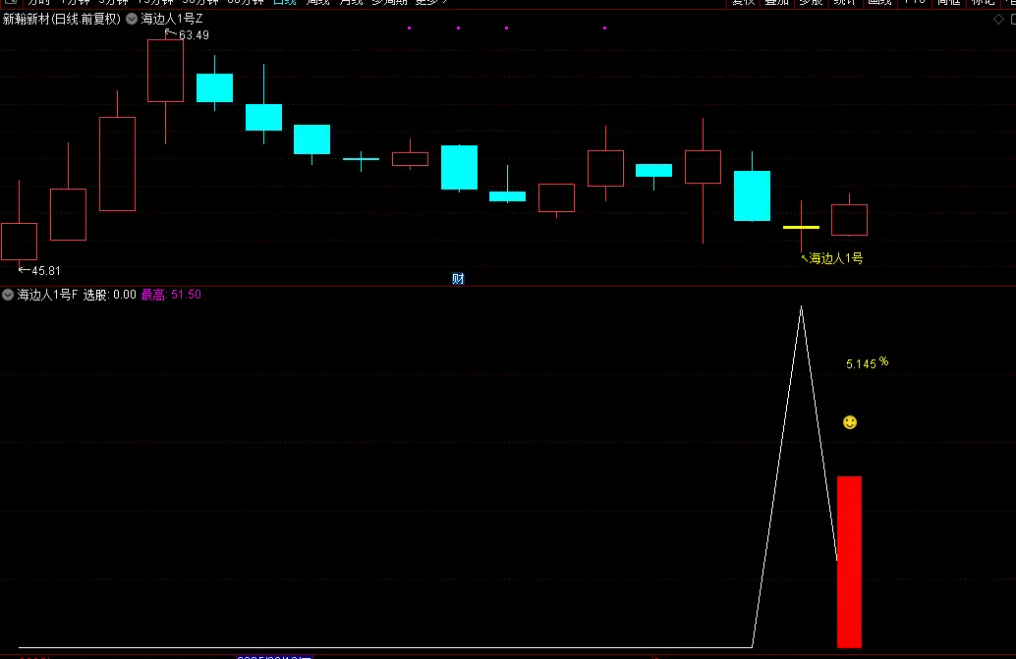Click the 新瀚新材 stock title
Viewport: 1016px width, 659px height.
[x=61, y=19]
